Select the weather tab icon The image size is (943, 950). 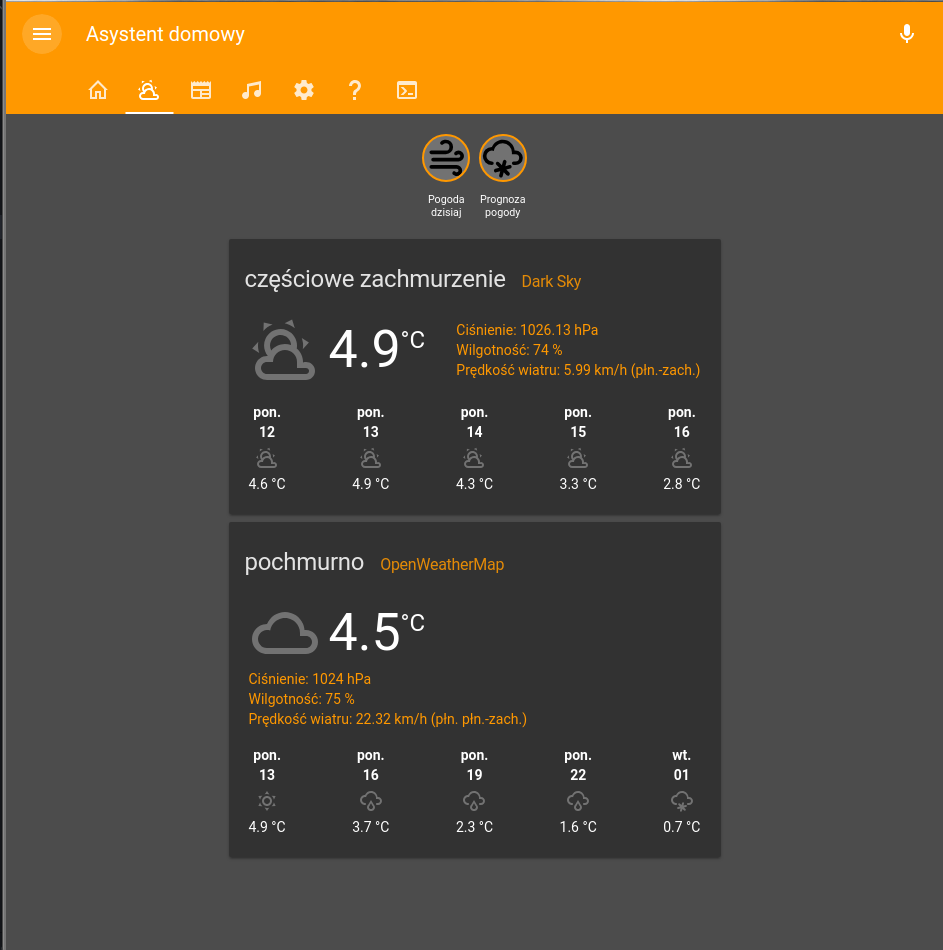point(149,90)
